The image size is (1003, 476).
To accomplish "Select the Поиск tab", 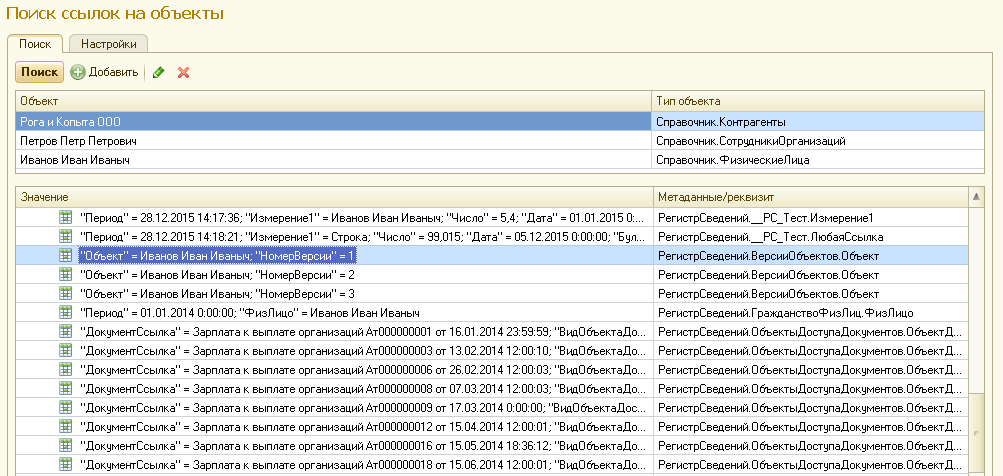I will [35, 44].
